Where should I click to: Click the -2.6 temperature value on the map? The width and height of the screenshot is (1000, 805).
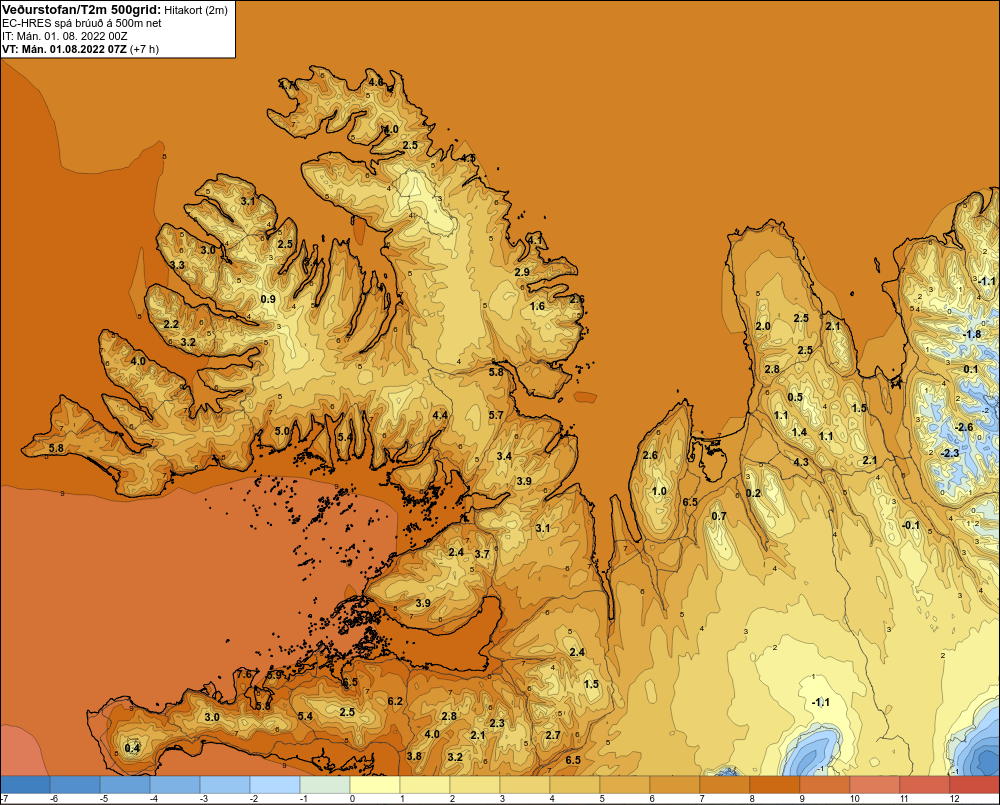click(964, 427)
